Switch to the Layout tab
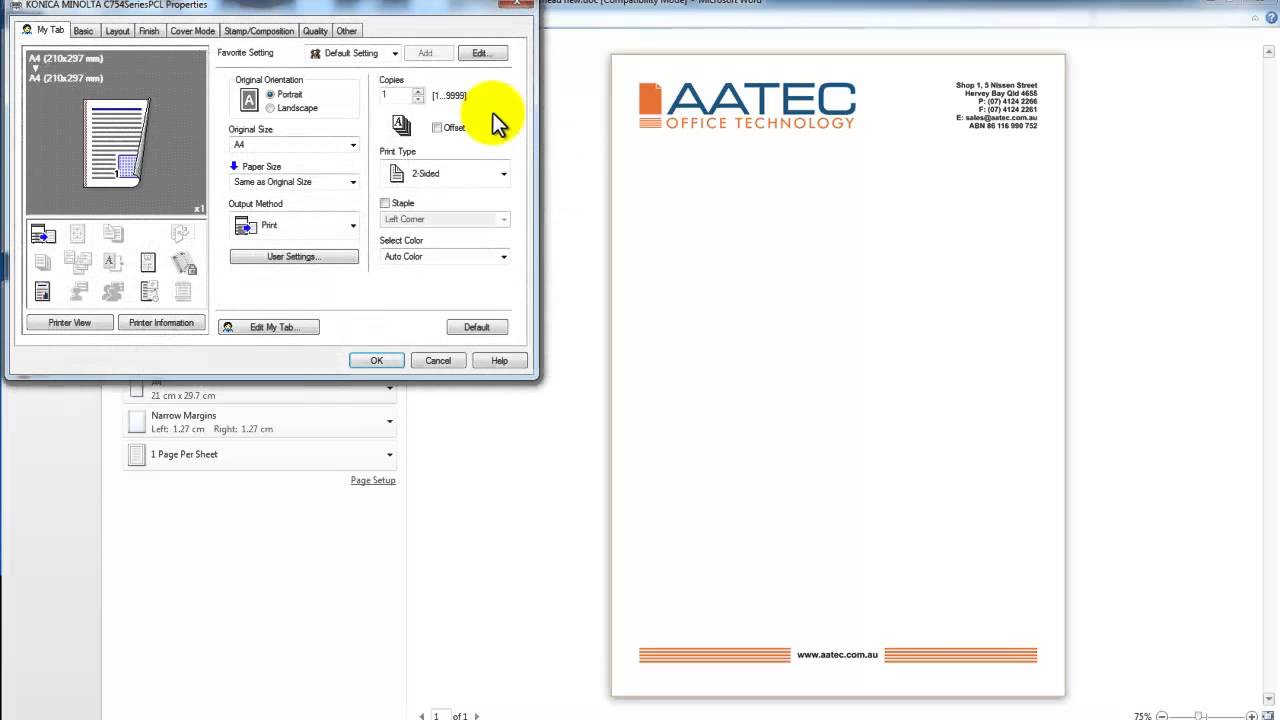This screenshot has width=1280, height=720. click(x=117, y=31)
